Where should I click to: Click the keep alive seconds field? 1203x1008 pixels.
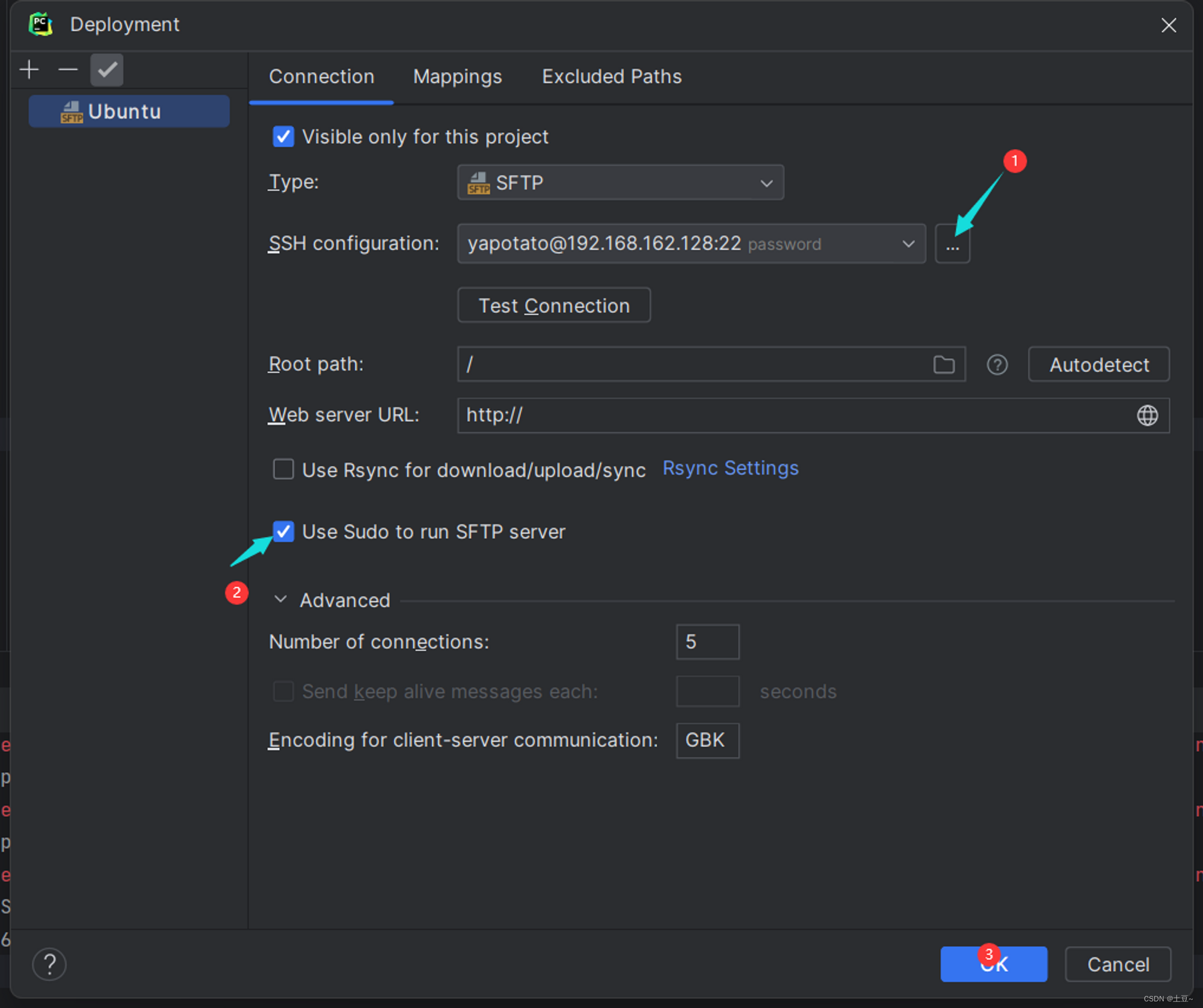707,691
